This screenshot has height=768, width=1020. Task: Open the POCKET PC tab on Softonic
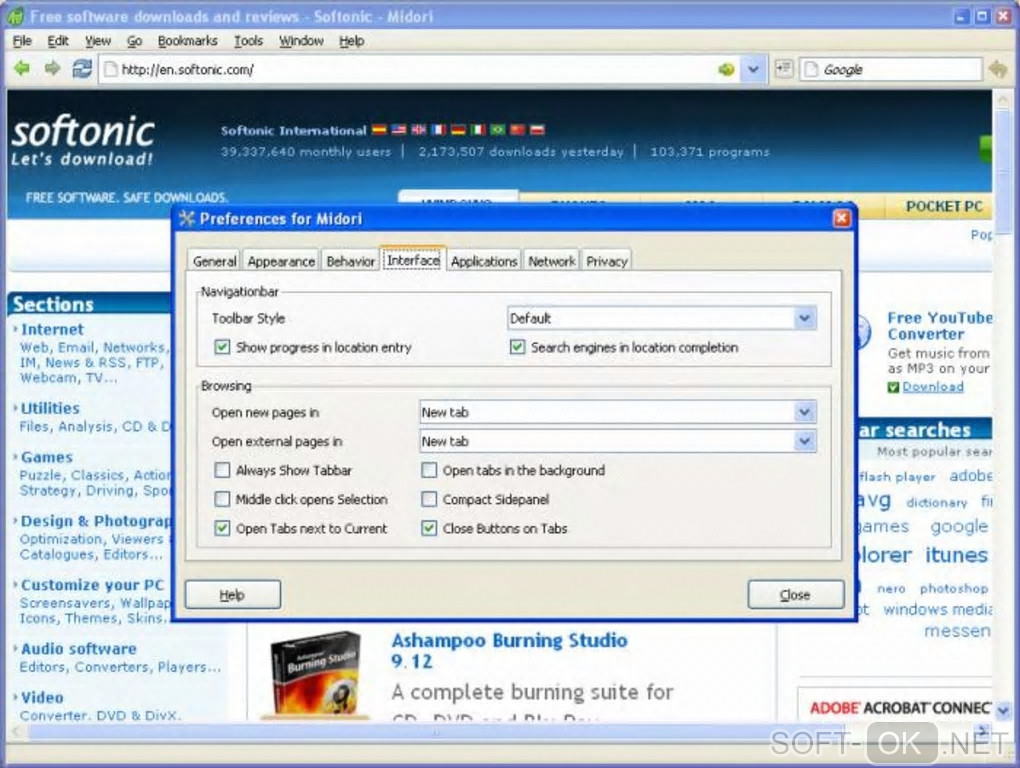(x=944, y=207)
